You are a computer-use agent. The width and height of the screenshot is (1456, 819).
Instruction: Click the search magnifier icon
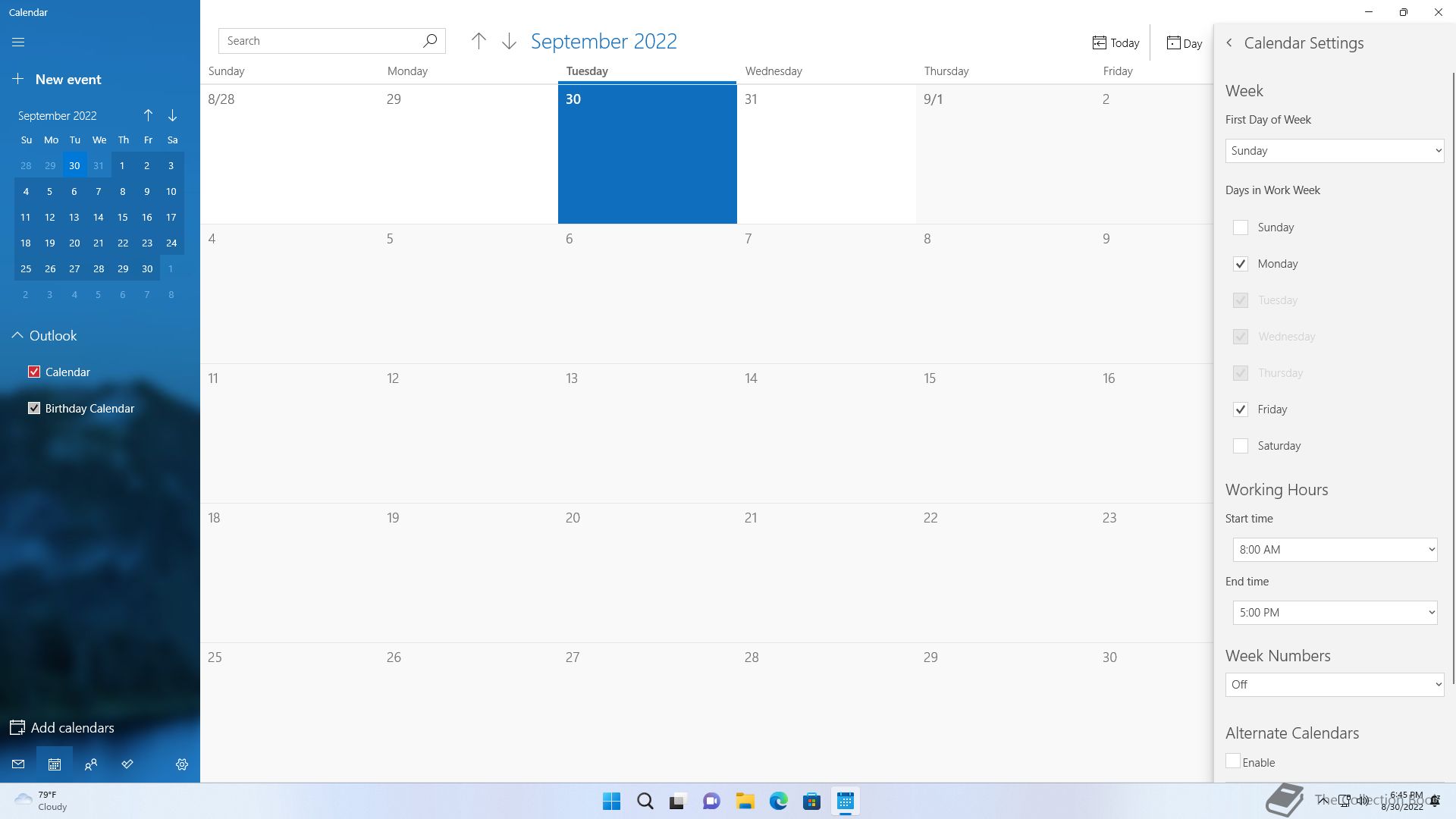[430, 41]
